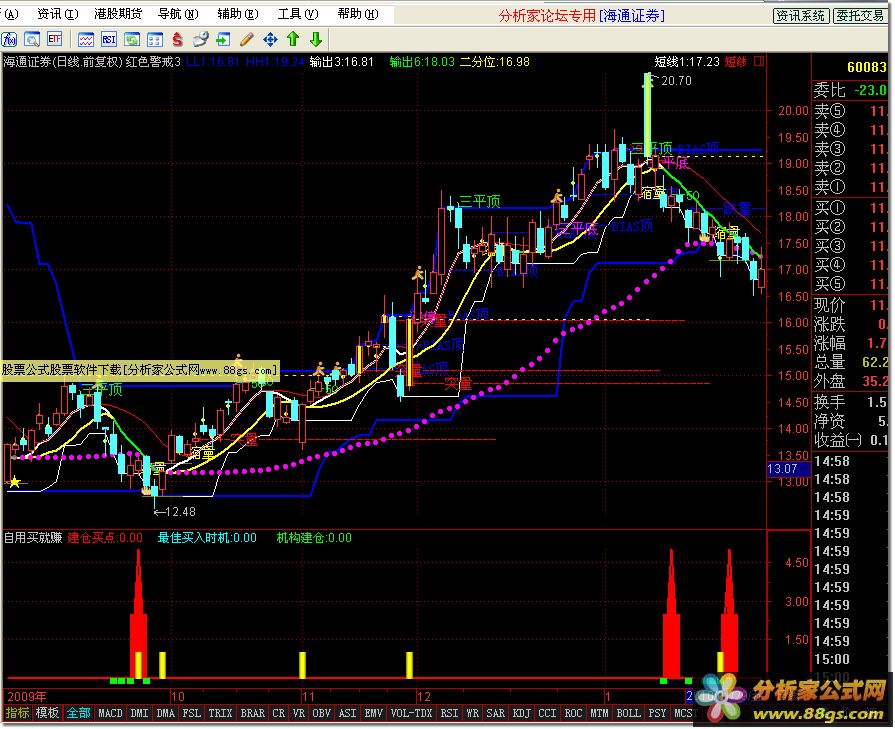Click the 委托交易 button

(x=860, y=15)
